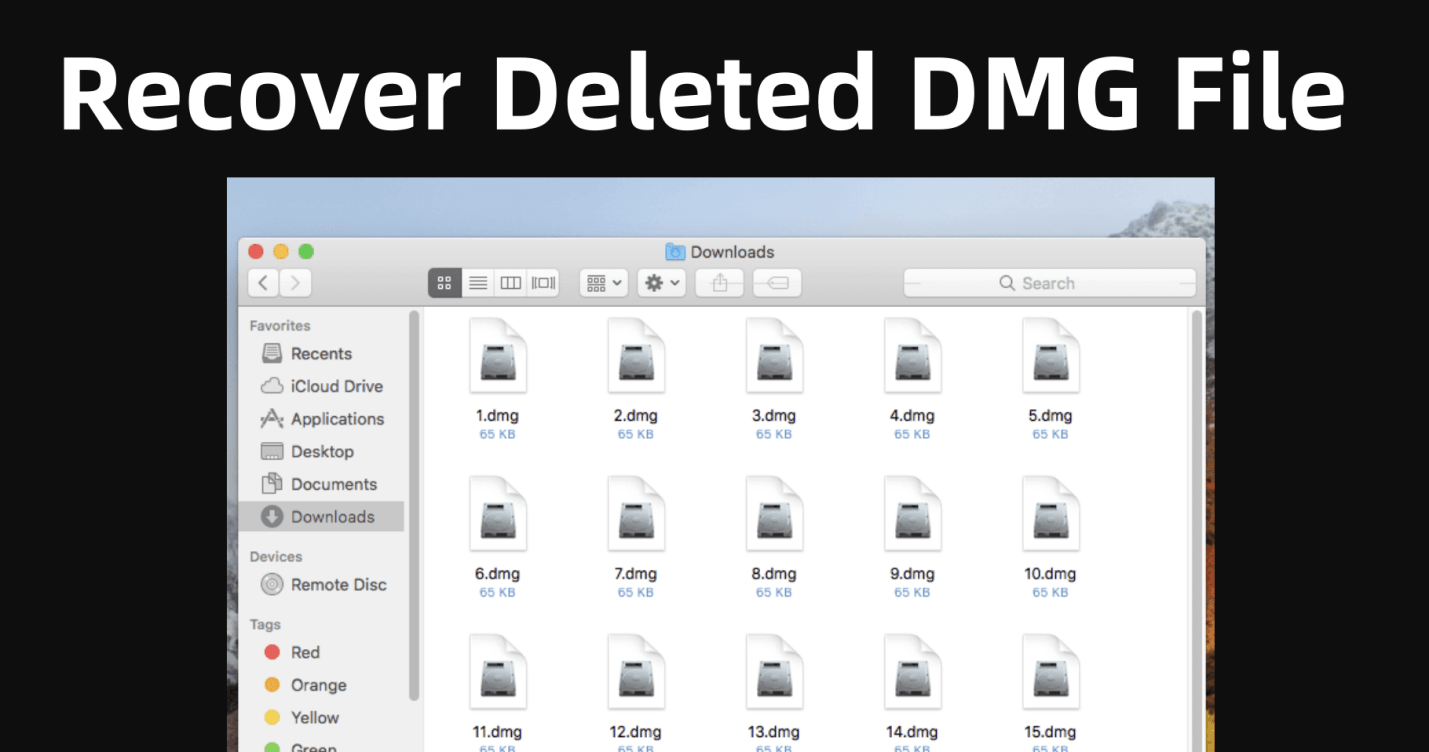The width and height of the screenshot is (1429, 752).
Task: Click the sidebar scrollbar
Action: 414,505
